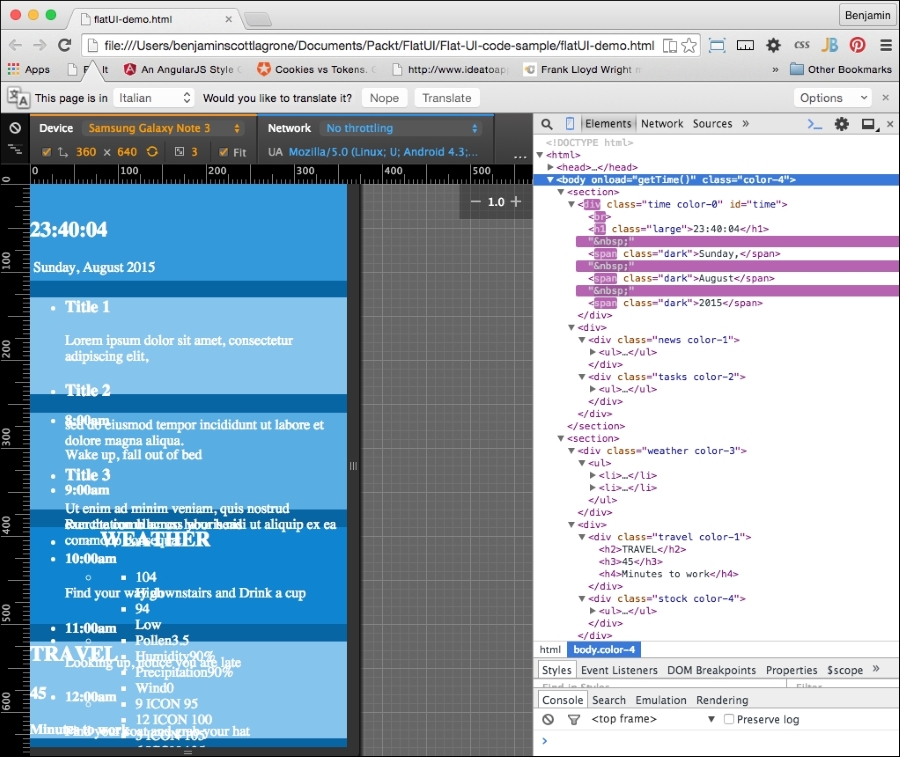Toggle the Preserve log checkbox

tap(729, 719)
